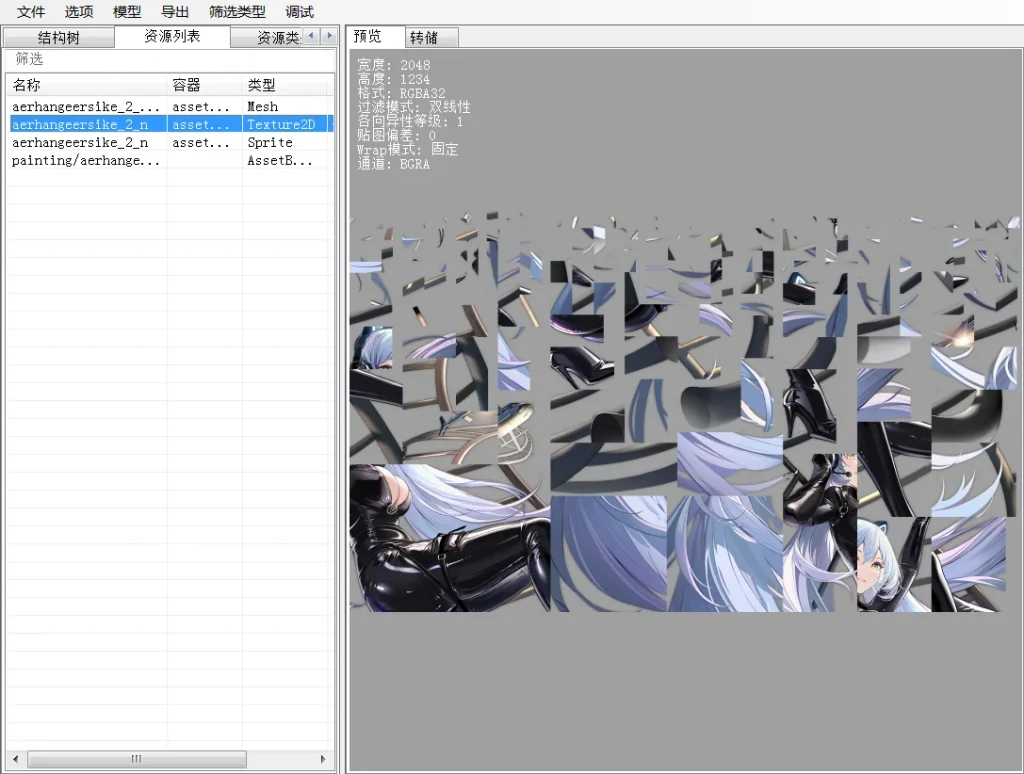This screenshot has height=774, width=1024.
Task: Switch to the 结构树 tab
Action: click(59, 38)
